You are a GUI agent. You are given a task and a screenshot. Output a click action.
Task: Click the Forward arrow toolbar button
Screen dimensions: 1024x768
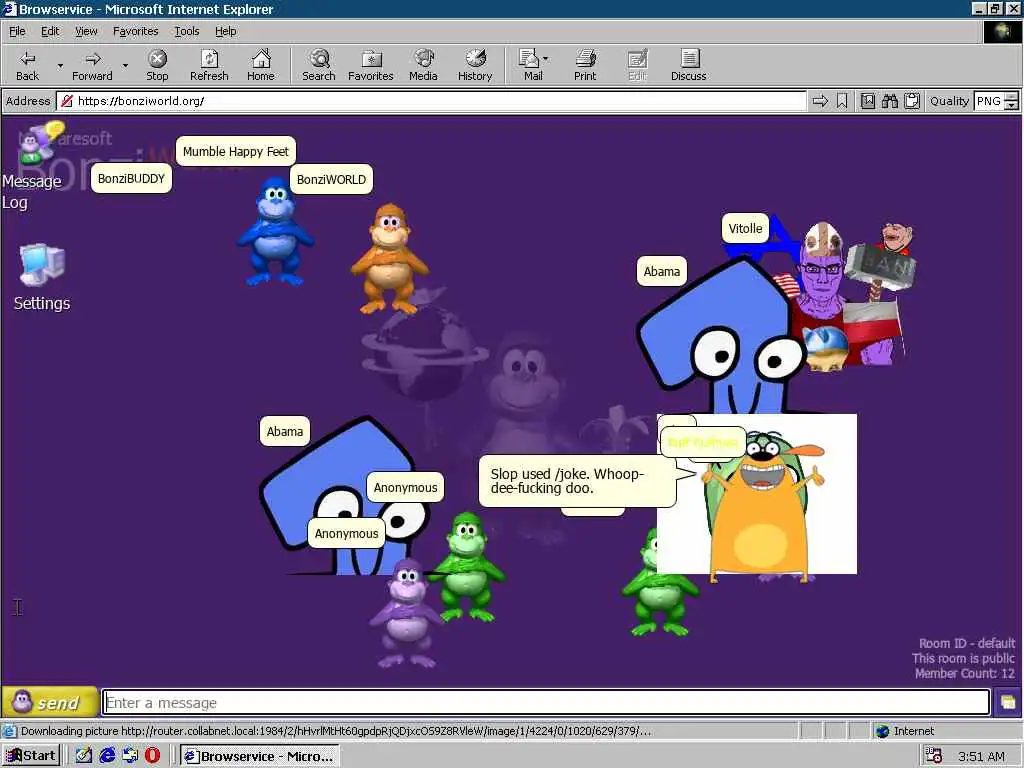pos(92,65)
